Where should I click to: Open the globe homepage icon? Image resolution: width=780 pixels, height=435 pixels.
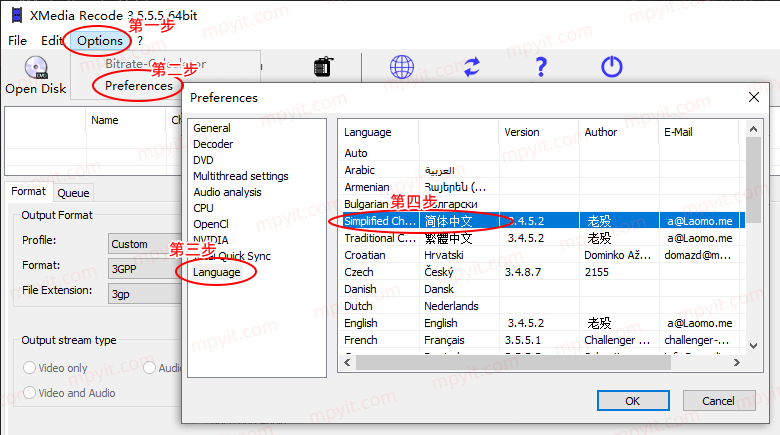(x=401, y=67)
